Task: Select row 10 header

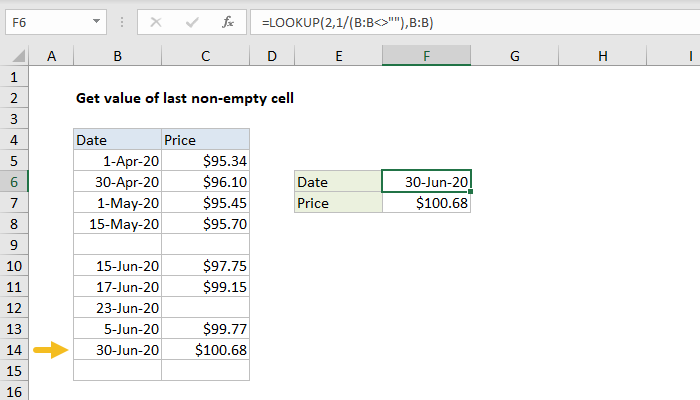Action: pyautogui.click(x=14, y=266)
